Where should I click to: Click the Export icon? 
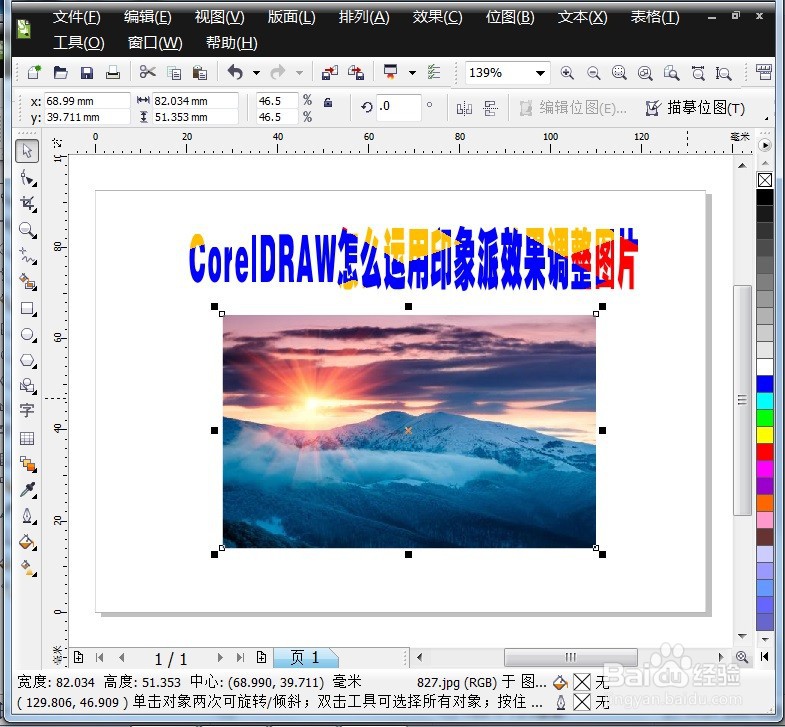click(356, 73)
